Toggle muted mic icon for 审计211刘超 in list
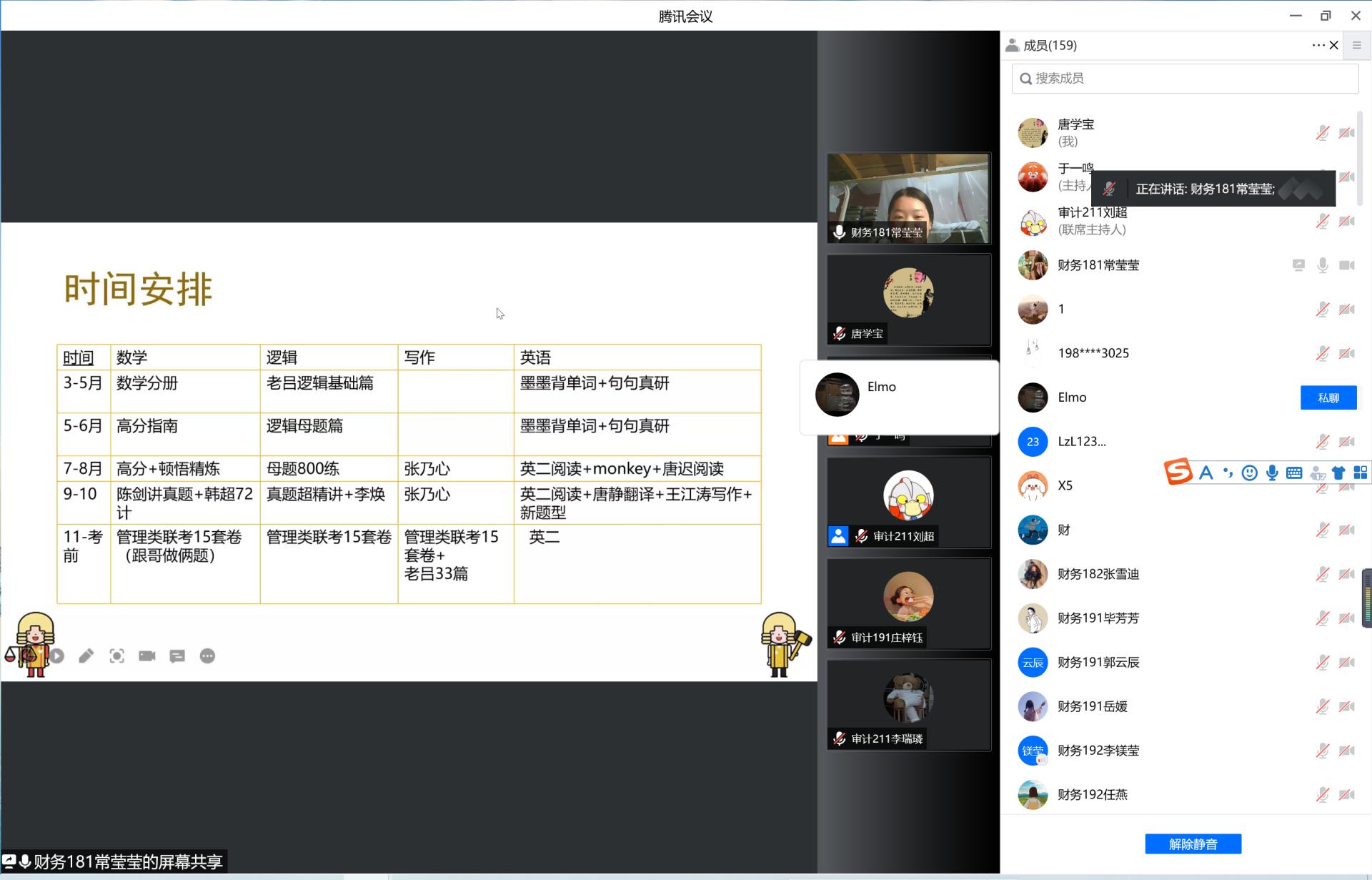Viewport: 1372px width, 880px height. pos(1323,221)
